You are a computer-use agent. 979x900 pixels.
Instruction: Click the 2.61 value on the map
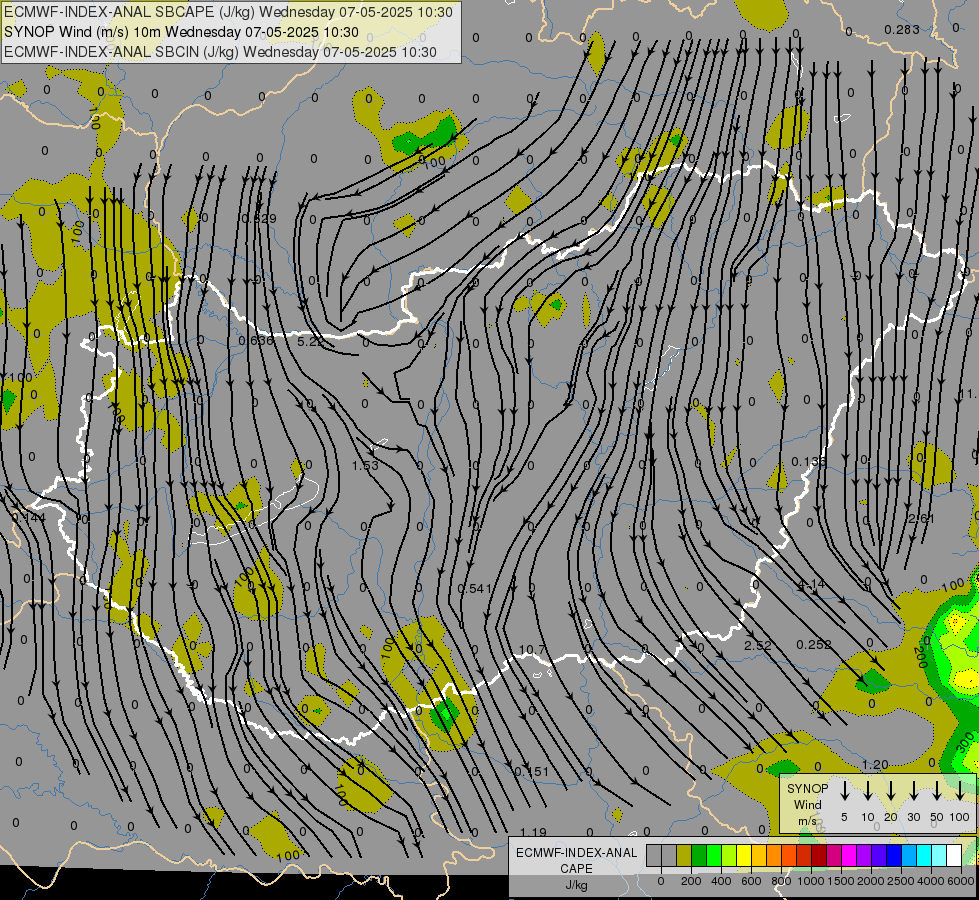921,518
